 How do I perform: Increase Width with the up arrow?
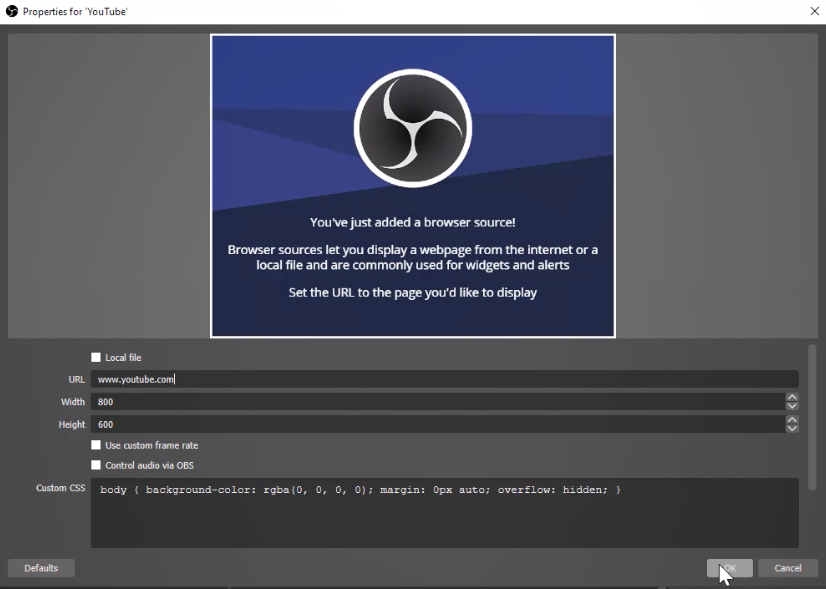791,397
